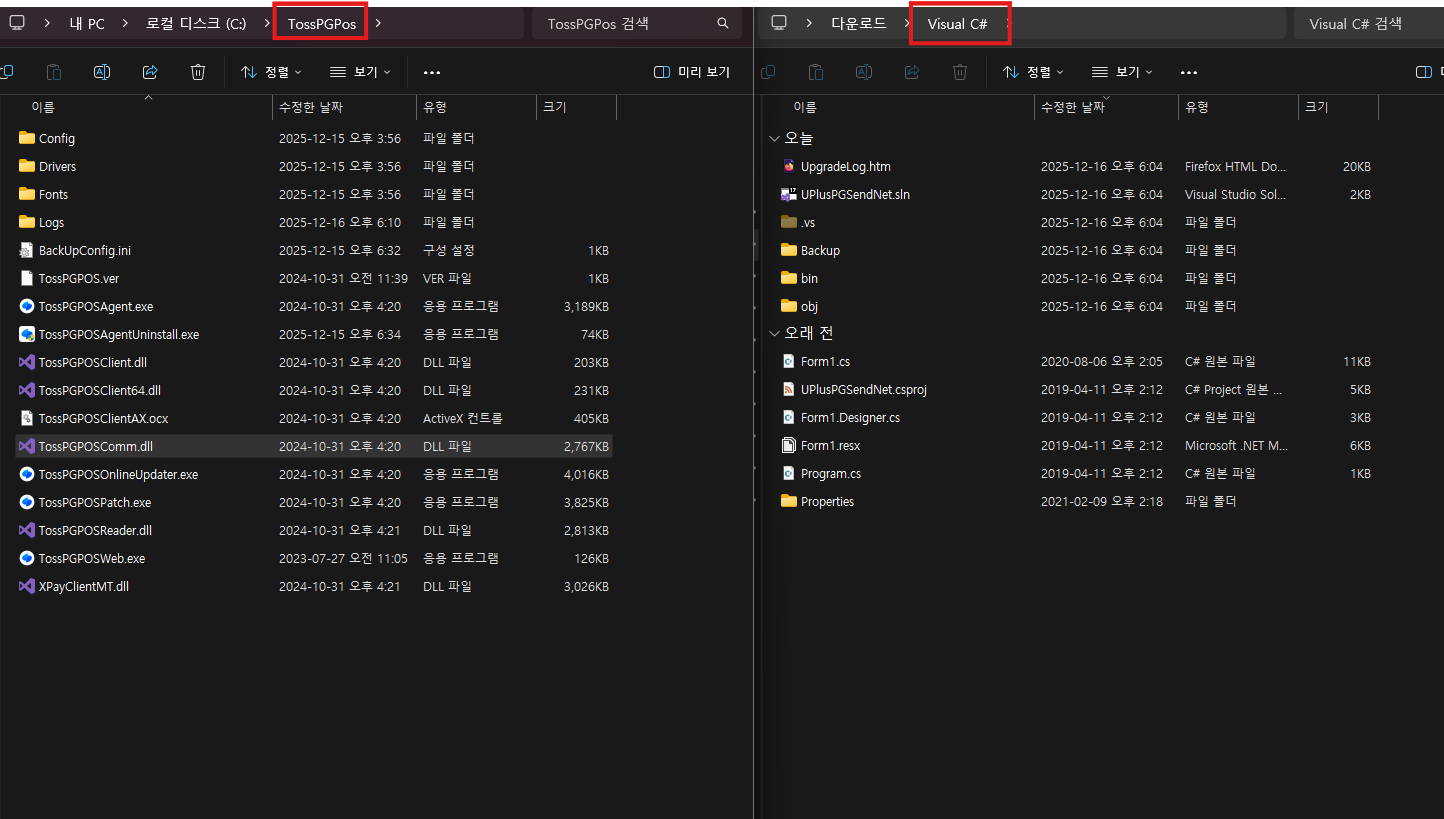The image size is (1444, 819).
Task: Select the TossPGPOS.ver file name
Action: coord(79,278)
